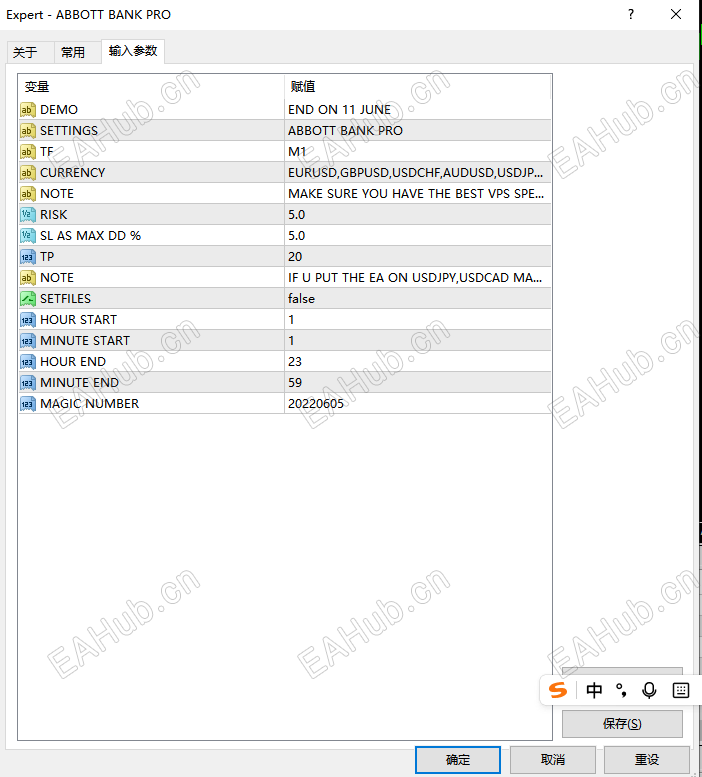
Task: Select the TF value M1
Action: click(297, 152)
